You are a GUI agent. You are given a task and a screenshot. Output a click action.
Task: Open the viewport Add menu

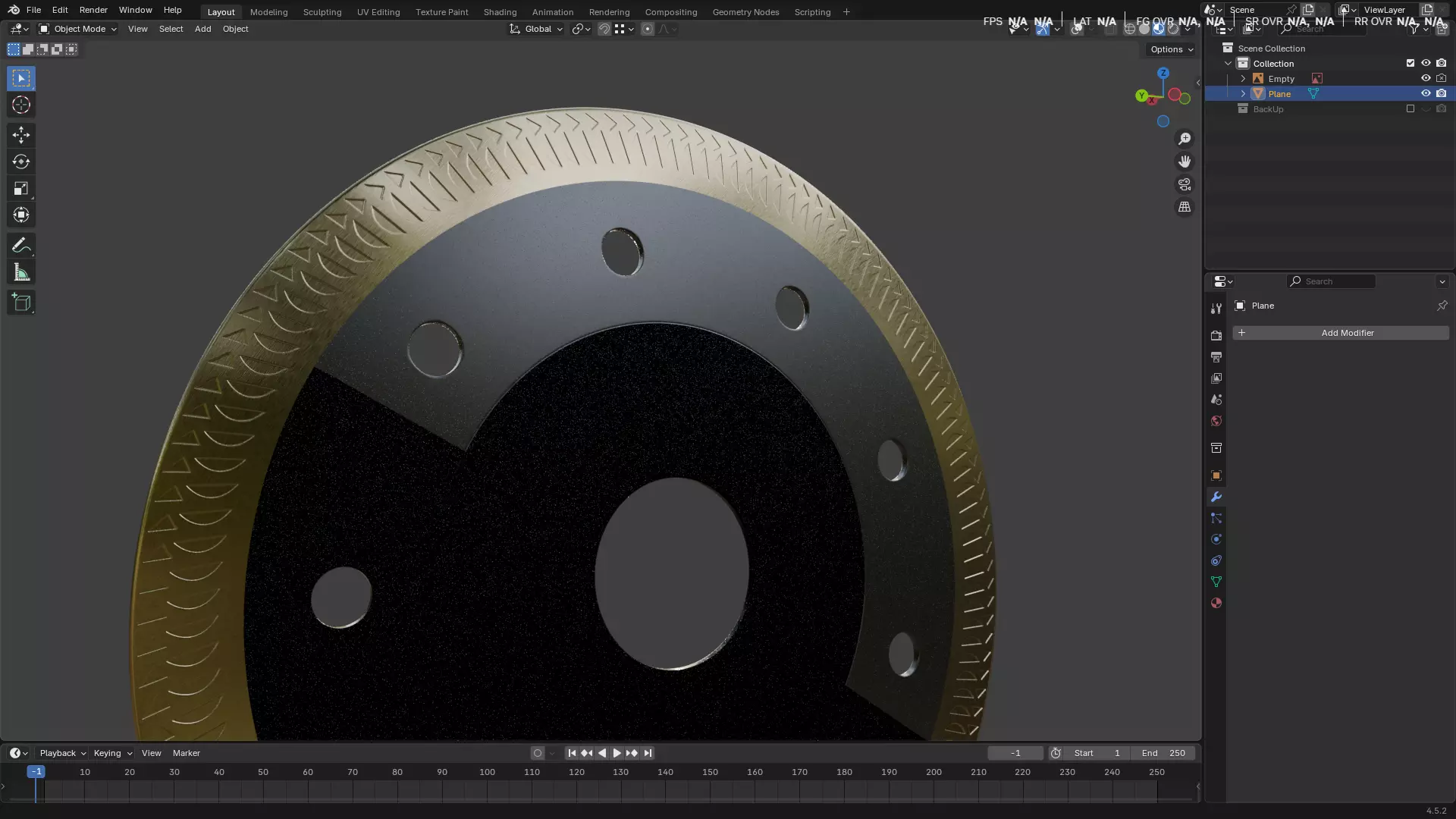pyautogui.click(x=202, y=29)
